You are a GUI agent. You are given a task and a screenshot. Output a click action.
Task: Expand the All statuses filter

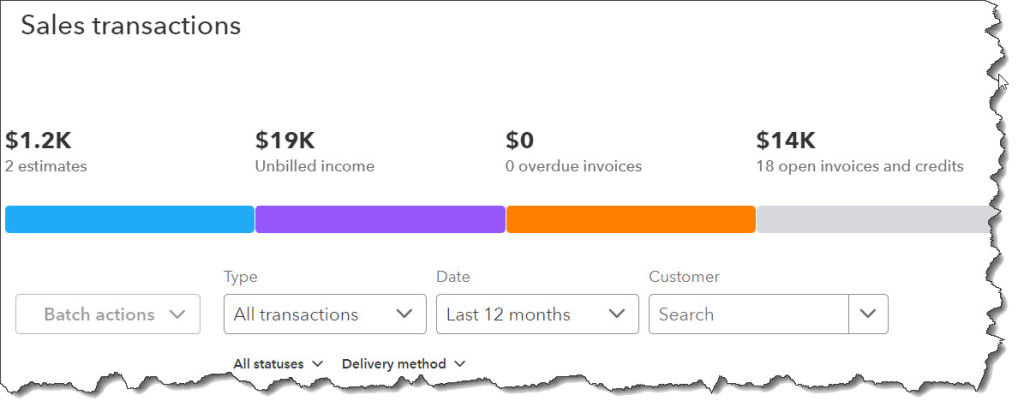[x=278, y=364]
